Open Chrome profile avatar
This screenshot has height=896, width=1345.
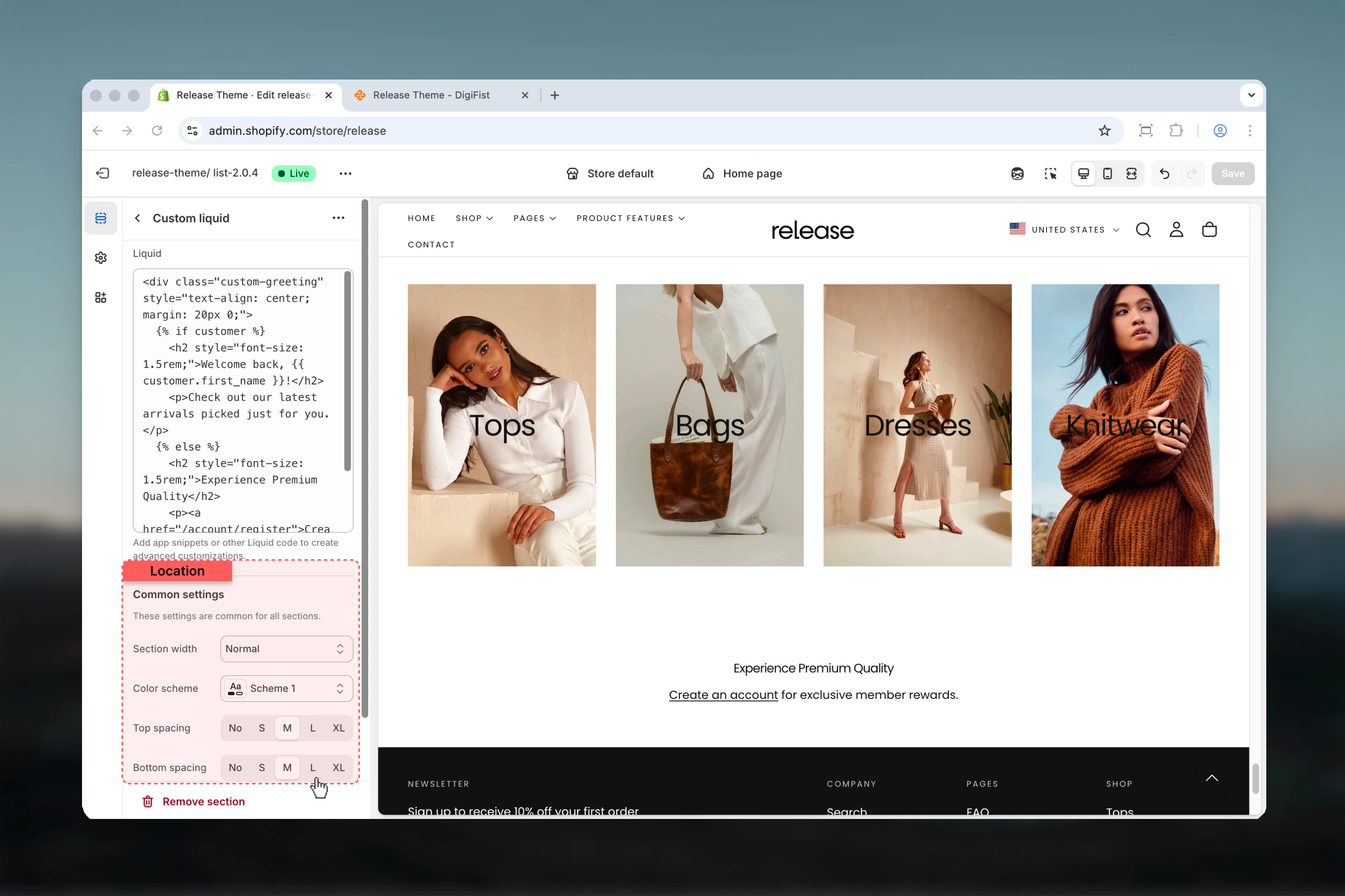click(x=1220, y=131)
